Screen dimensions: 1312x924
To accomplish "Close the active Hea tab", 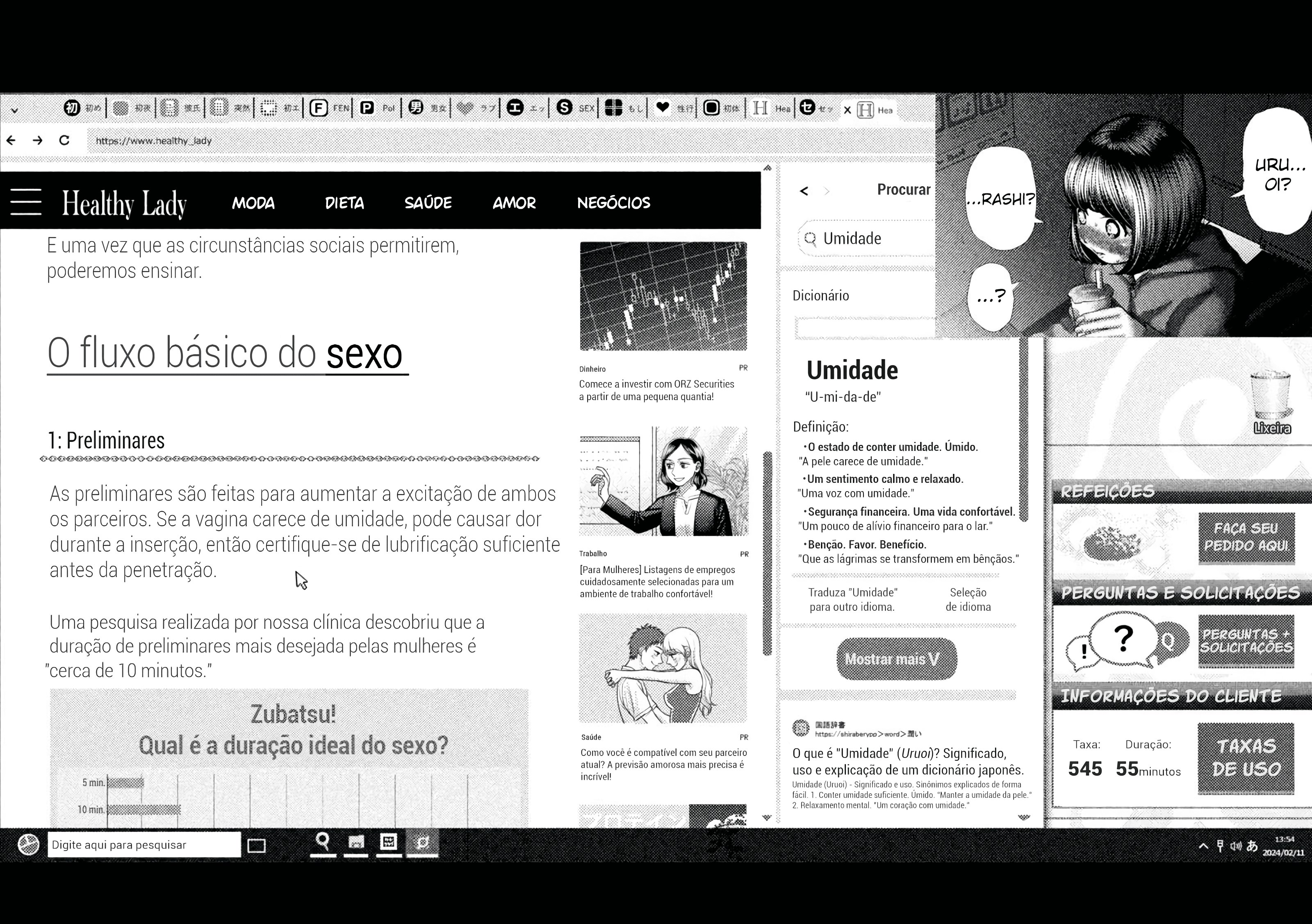I will (847, 110).
